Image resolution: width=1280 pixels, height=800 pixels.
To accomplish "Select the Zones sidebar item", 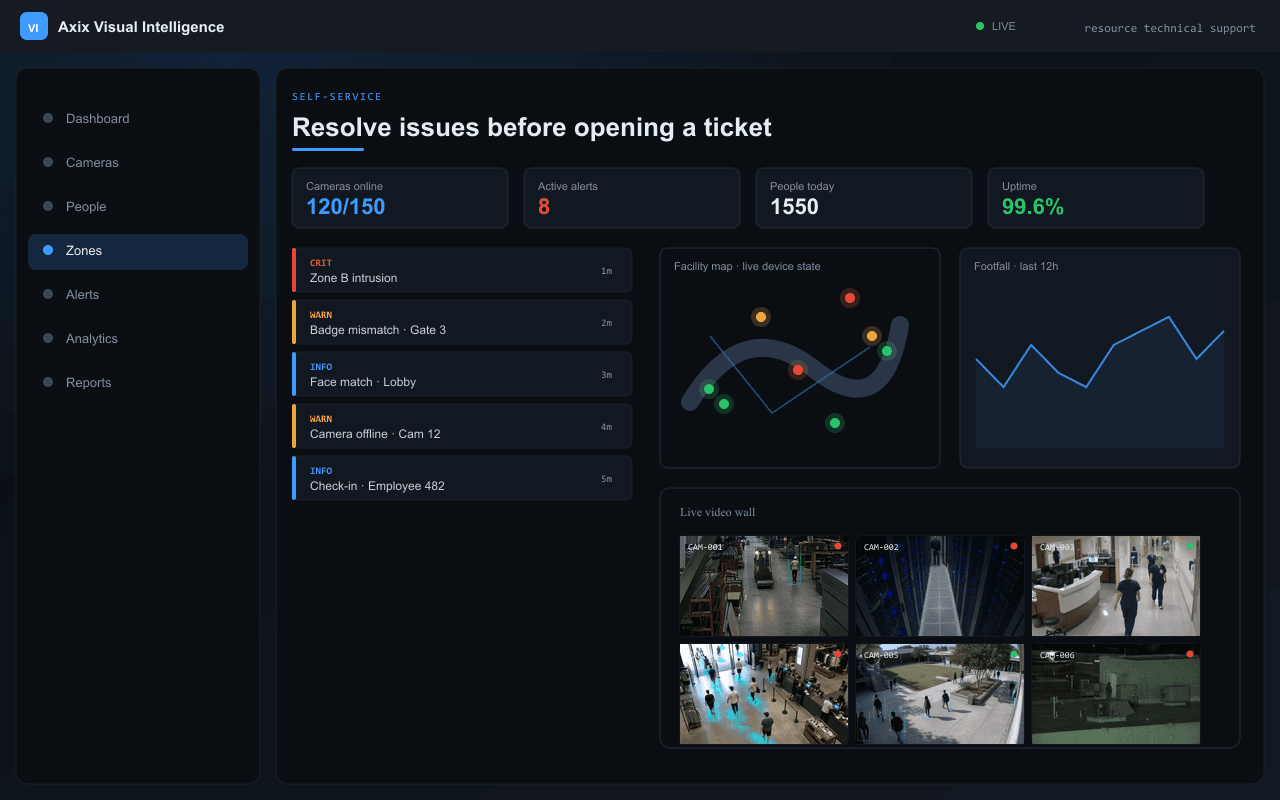I will coord(138,251).
